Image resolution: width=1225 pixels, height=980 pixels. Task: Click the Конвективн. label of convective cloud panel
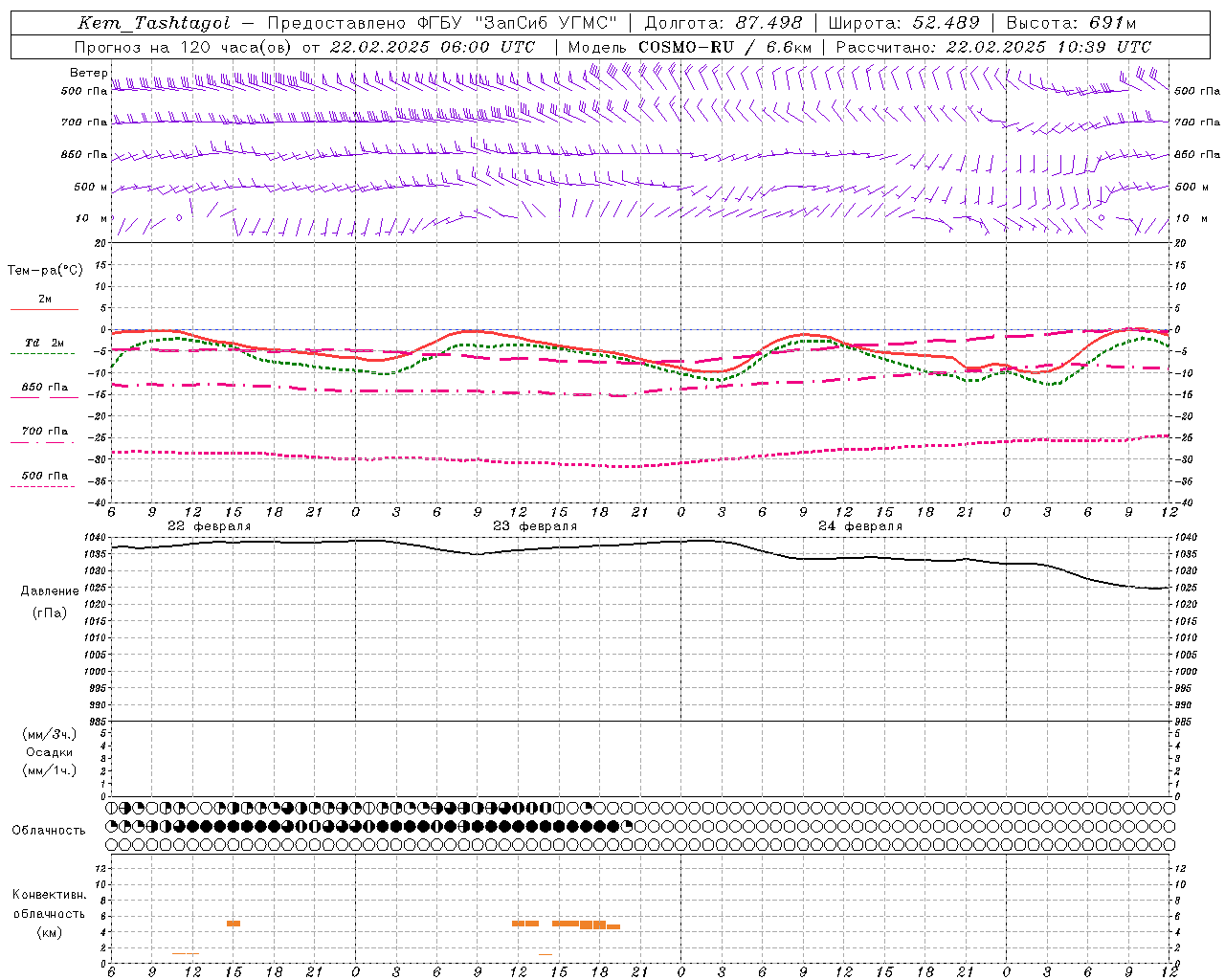click(x=50, y=895)
